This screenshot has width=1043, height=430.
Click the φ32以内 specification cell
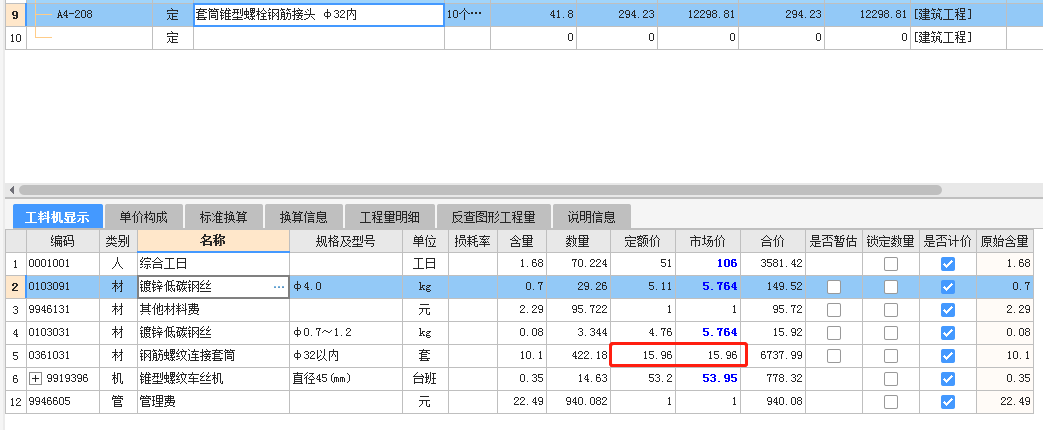345,356
